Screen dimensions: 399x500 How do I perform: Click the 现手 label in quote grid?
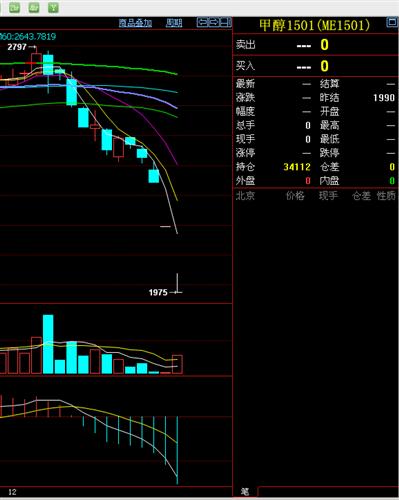[x=245, y=139]
